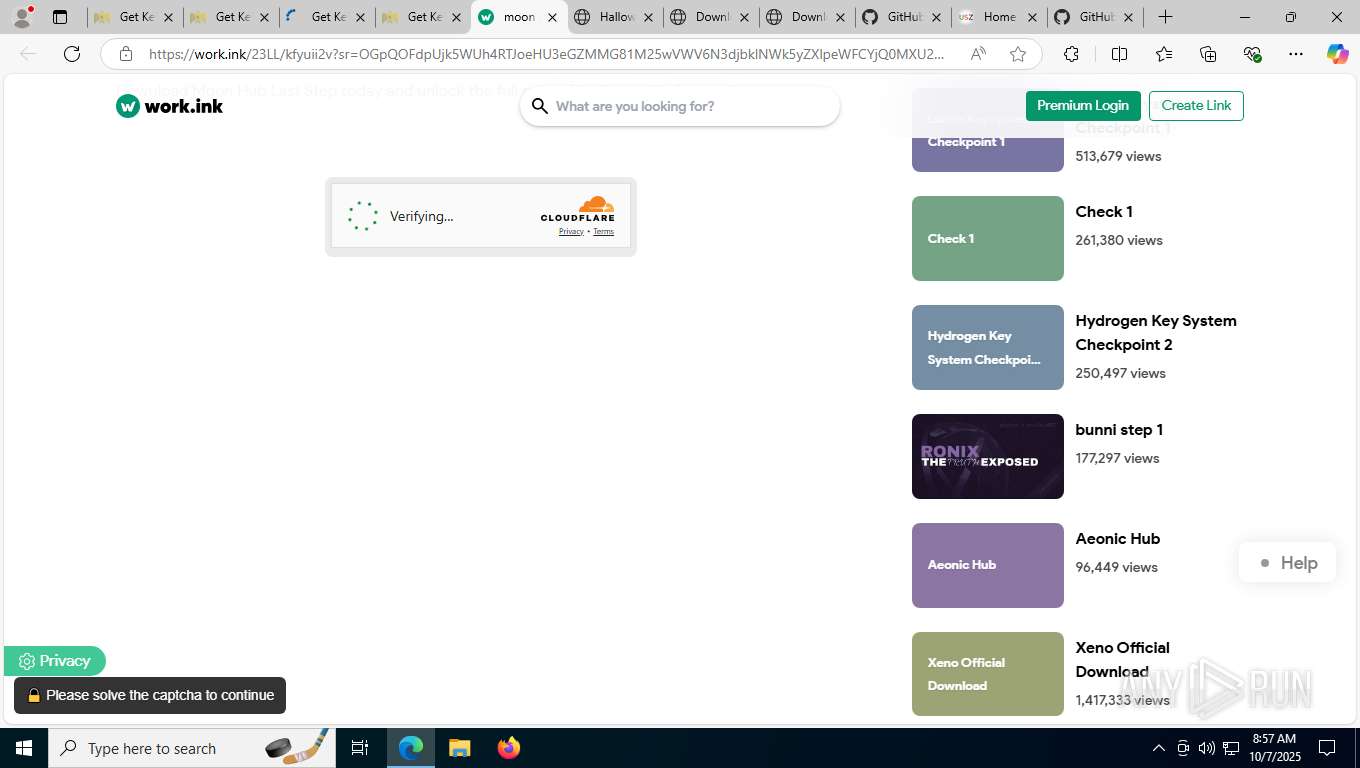Open the Hydrogen Key System thumbnail card
1360x768 pixels.
click(x=988, y=347)
